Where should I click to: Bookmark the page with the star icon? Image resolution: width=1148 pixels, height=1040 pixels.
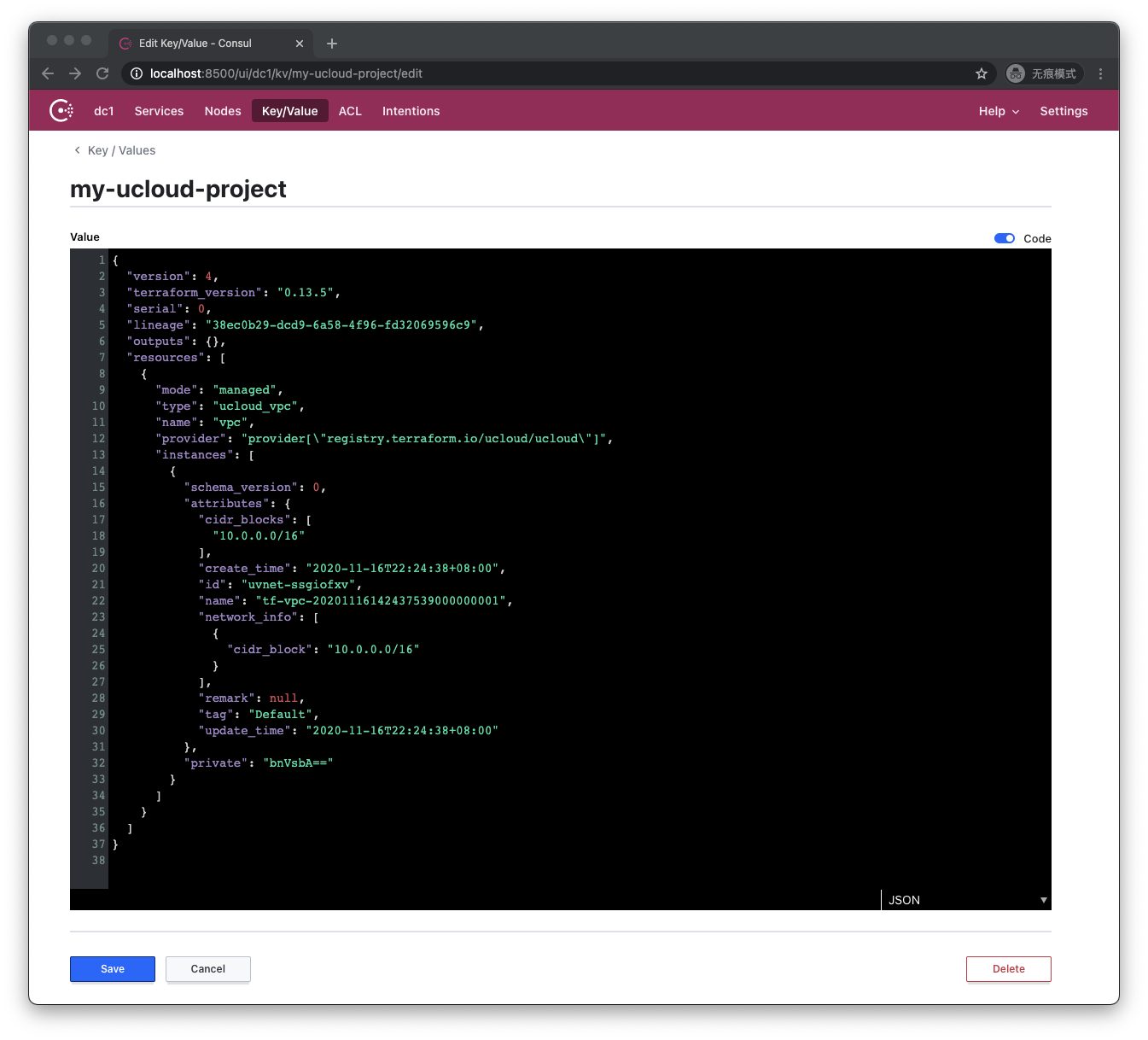coord(982,73)
